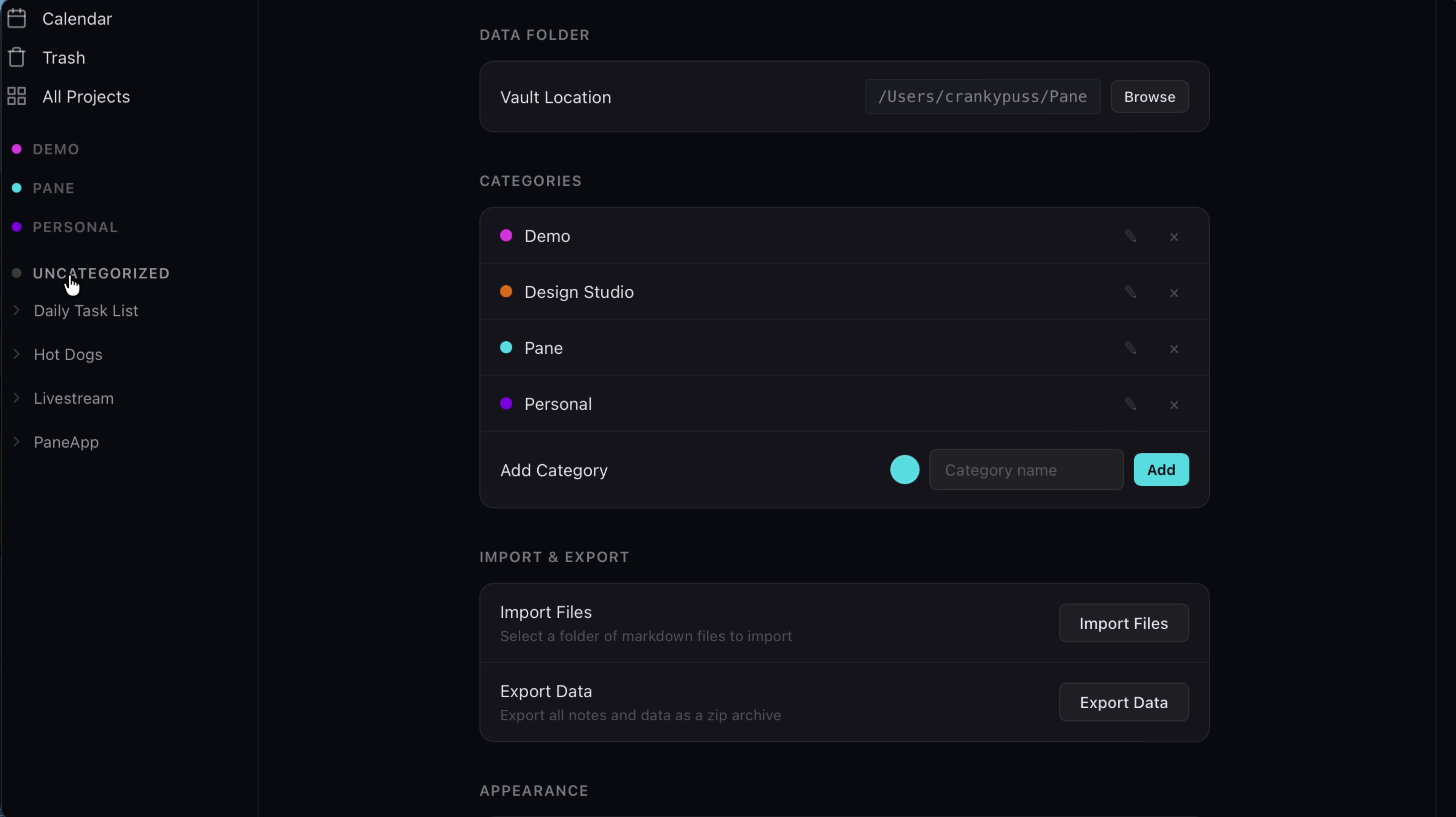
Task: Open Trash via its bin icon
Action: click(x=17, y=57)
